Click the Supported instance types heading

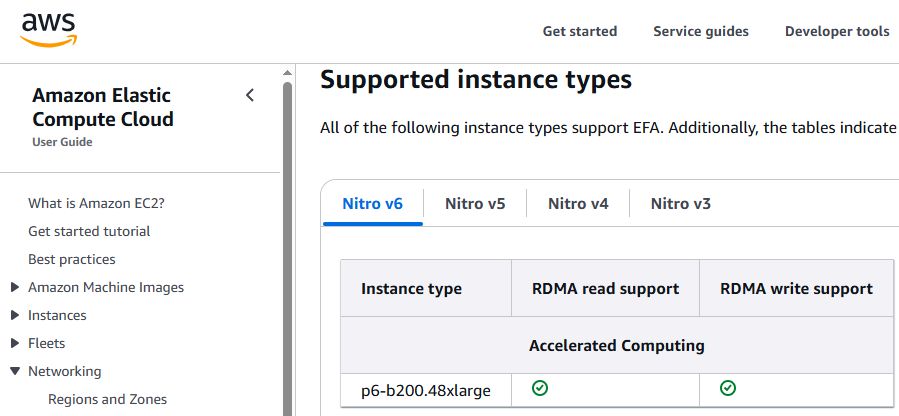point(476,79)
